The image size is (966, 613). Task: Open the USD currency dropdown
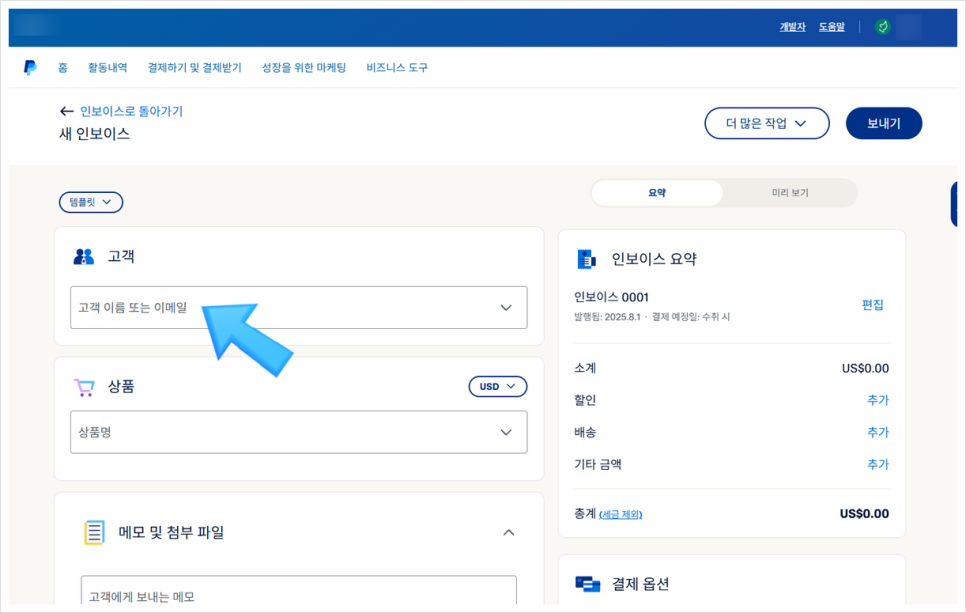coord(497,386)
